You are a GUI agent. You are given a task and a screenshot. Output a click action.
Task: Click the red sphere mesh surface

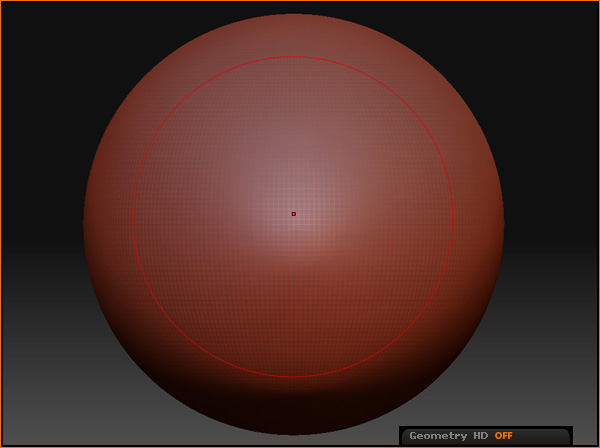pos(293,224)
